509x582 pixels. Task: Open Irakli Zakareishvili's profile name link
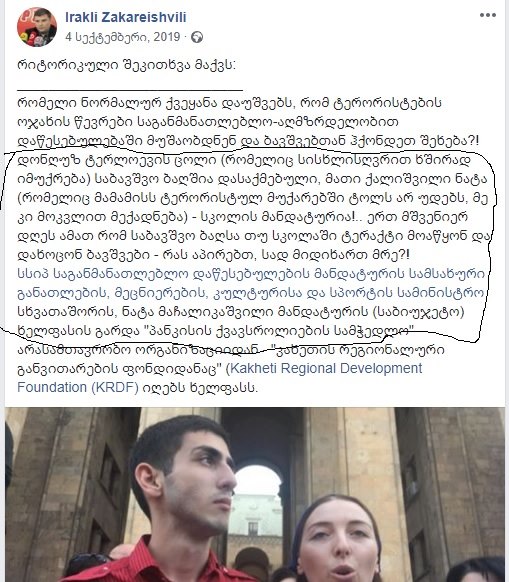126,17
